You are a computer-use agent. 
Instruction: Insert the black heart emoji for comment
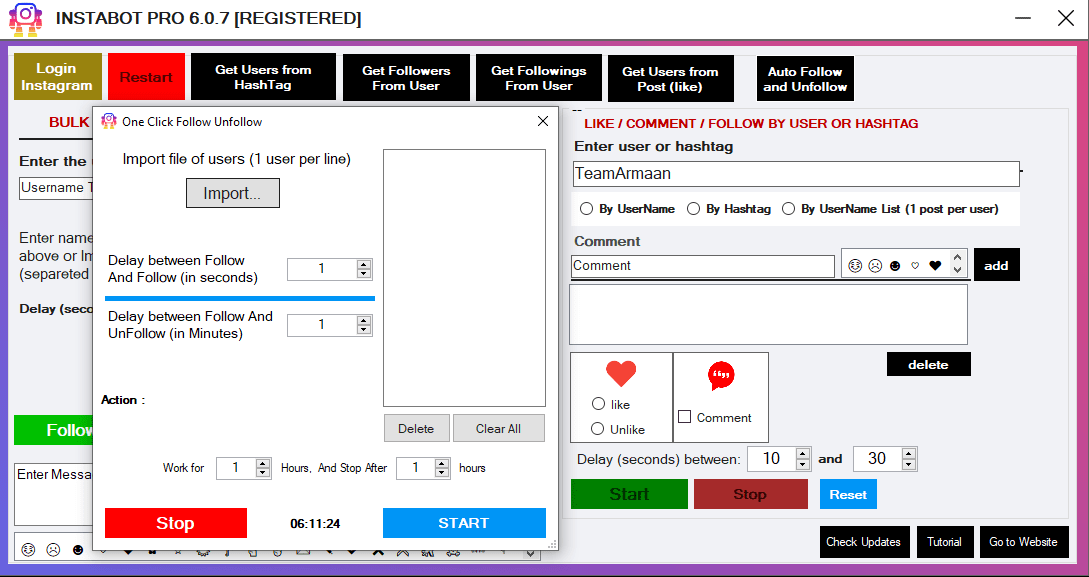[x=935, y=265]
